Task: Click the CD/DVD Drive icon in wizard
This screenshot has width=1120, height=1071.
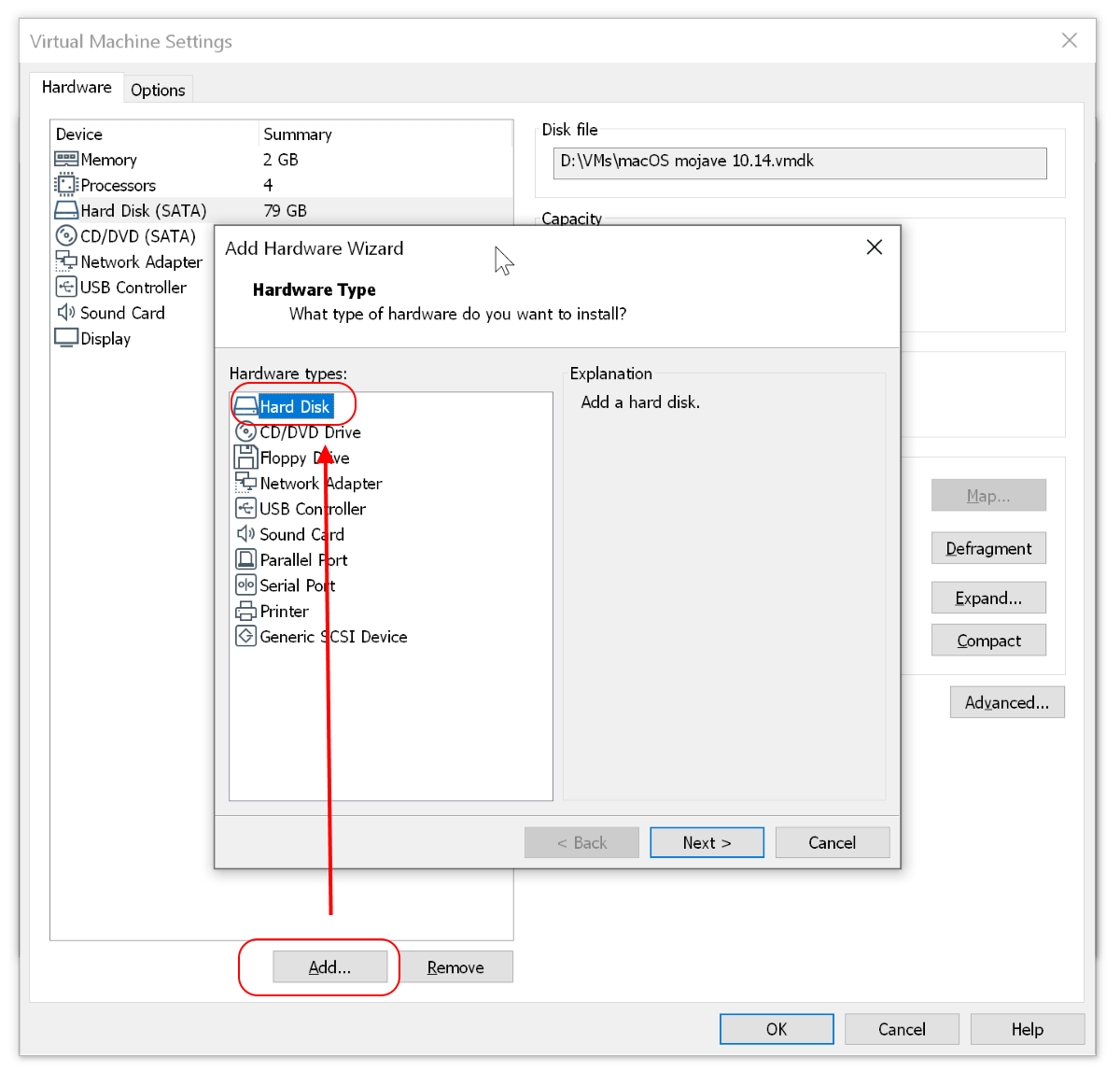Action: pos(245,431)
